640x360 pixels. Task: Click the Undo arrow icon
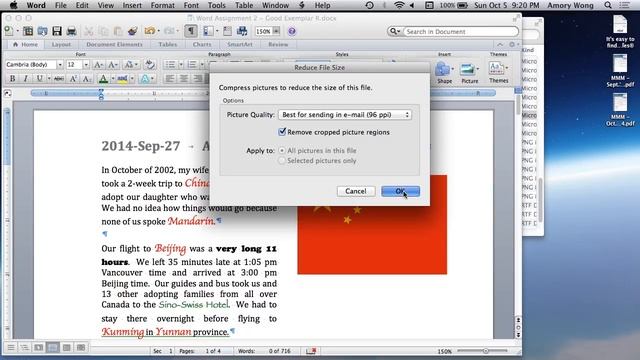(150, 31)
